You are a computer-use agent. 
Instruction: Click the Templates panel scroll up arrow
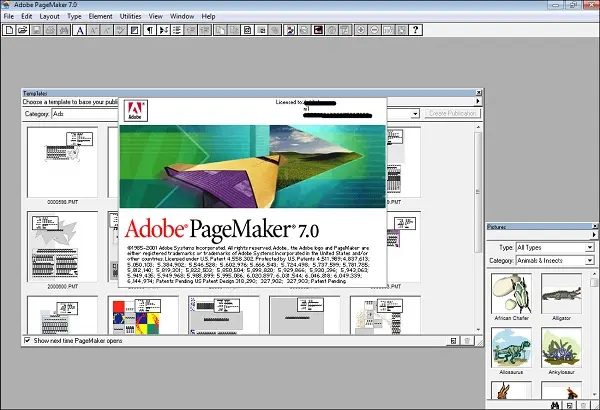pos(478,127)
